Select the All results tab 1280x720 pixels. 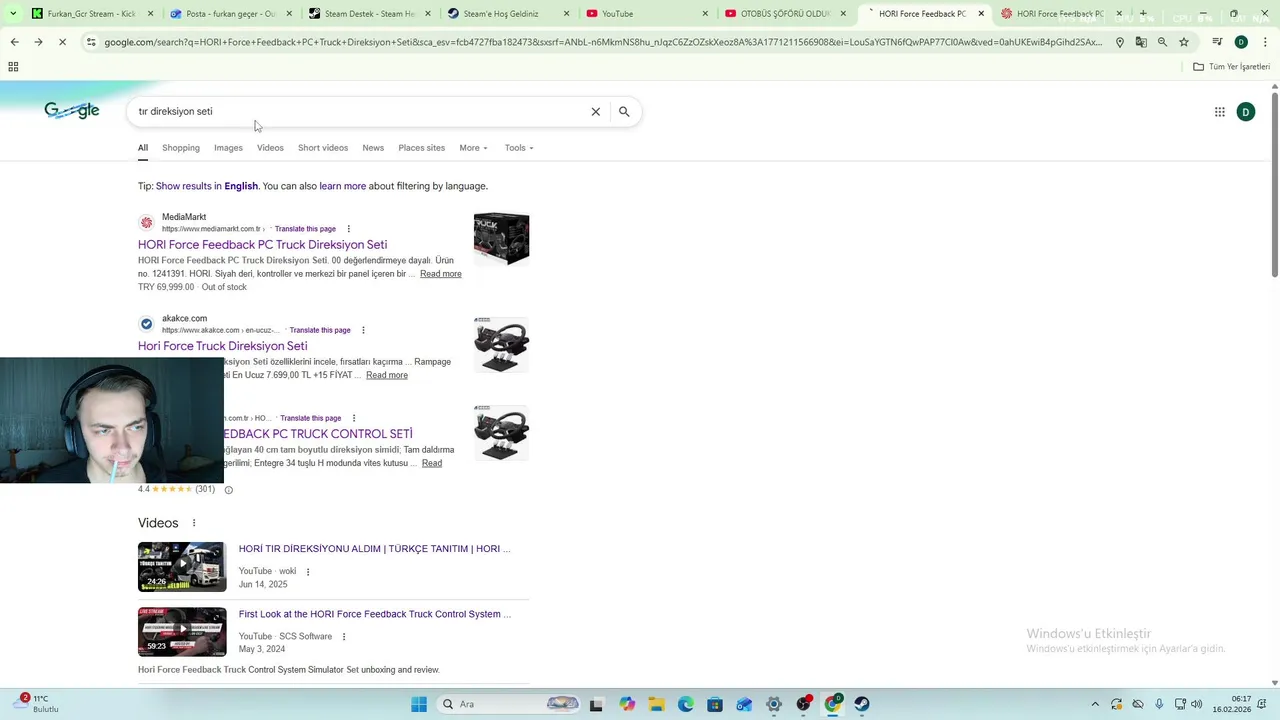[x=143, y=148]
